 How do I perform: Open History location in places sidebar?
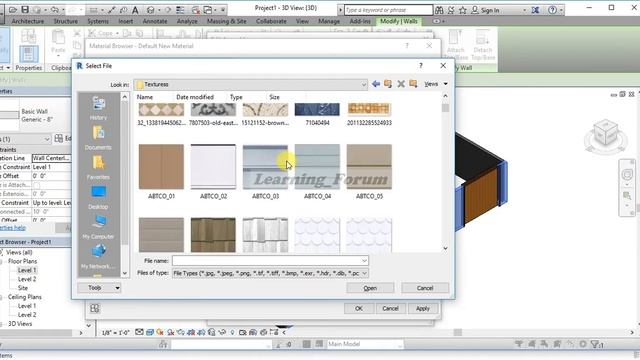pos(98,109)
